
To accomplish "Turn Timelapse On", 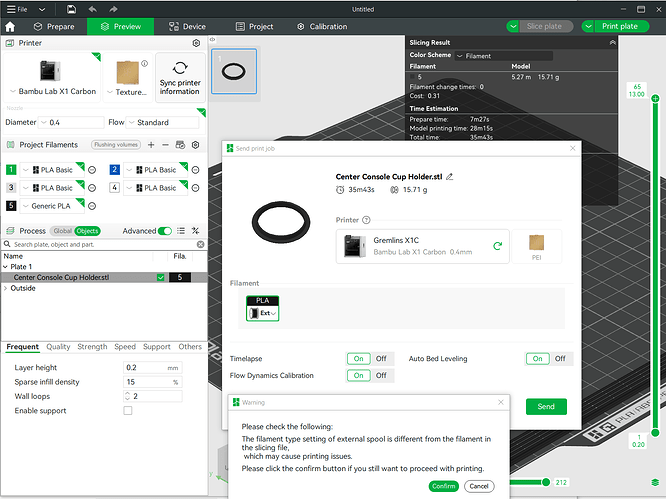I will coord(358,358).
